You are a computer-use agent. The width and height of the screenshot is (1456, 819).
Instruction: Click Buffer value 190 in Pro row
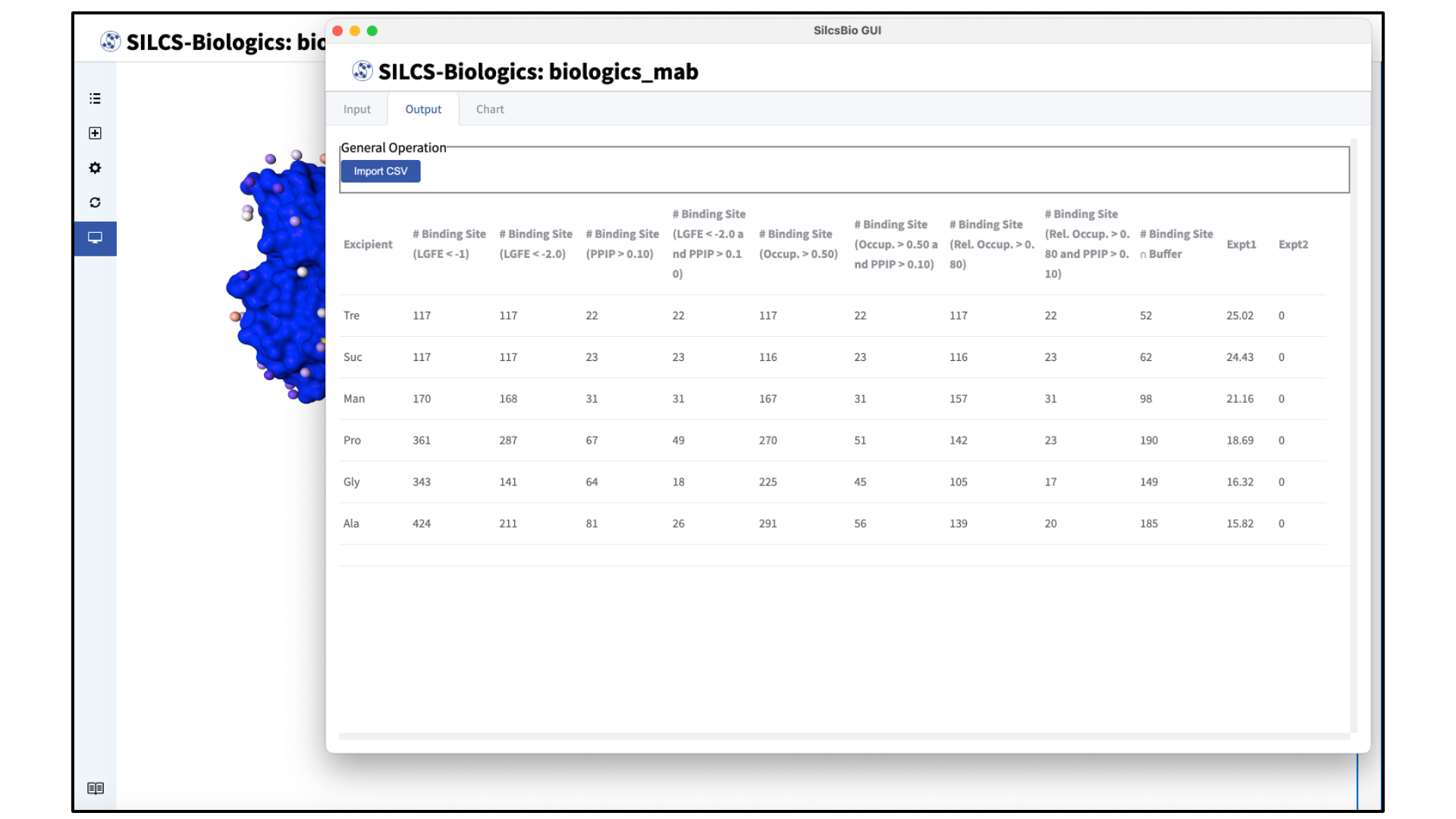[x=1149, y=441]
